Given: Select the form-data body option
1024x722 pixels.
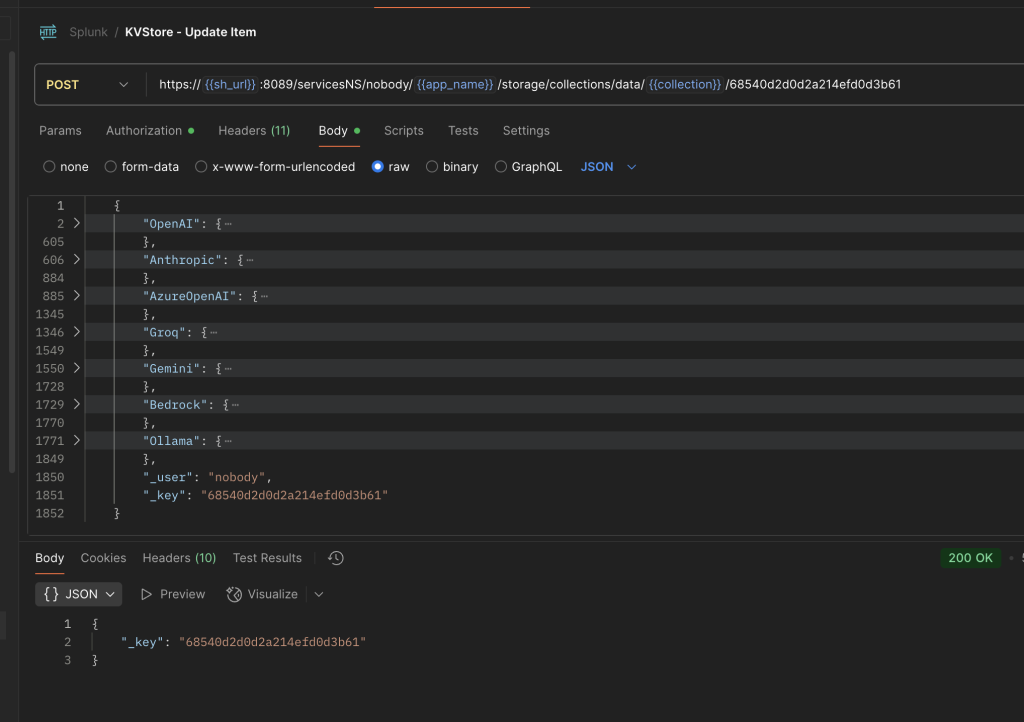Looking at the screenshot, I should coord(110,167).
